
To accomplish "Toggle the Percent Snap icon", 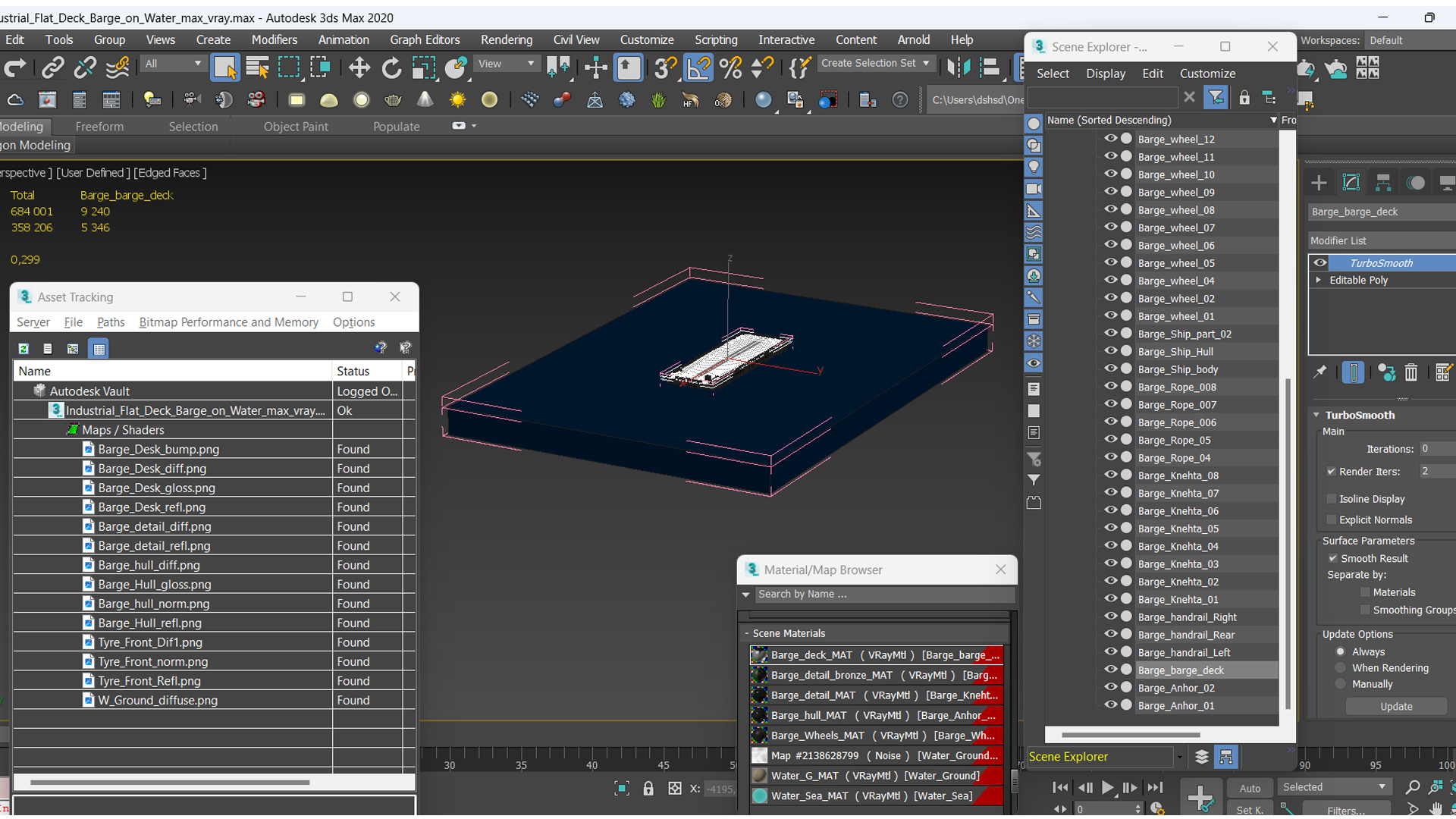I will (x=731, y=68).
